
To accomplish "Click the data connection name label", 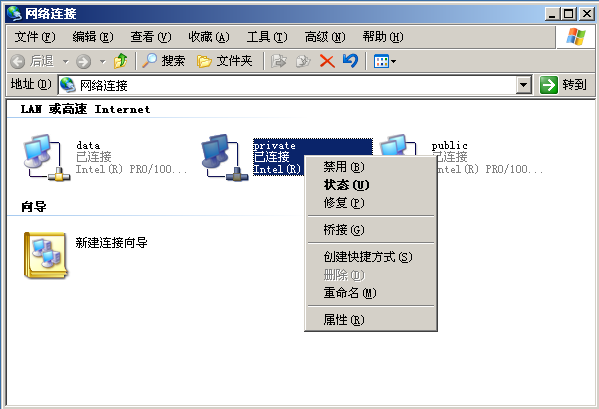I will coord(88,145).
